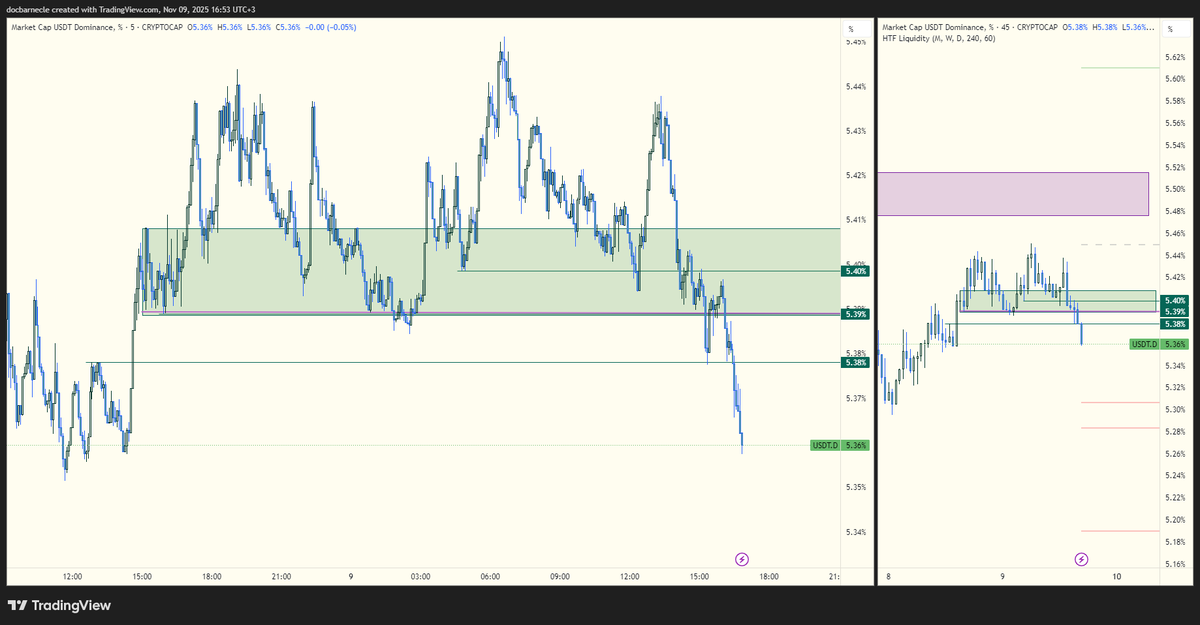The image size is (1200, 625).
Task: Select the 5.38% line label on the 5-minute chart axis
Action: click(x=856, y=363)
